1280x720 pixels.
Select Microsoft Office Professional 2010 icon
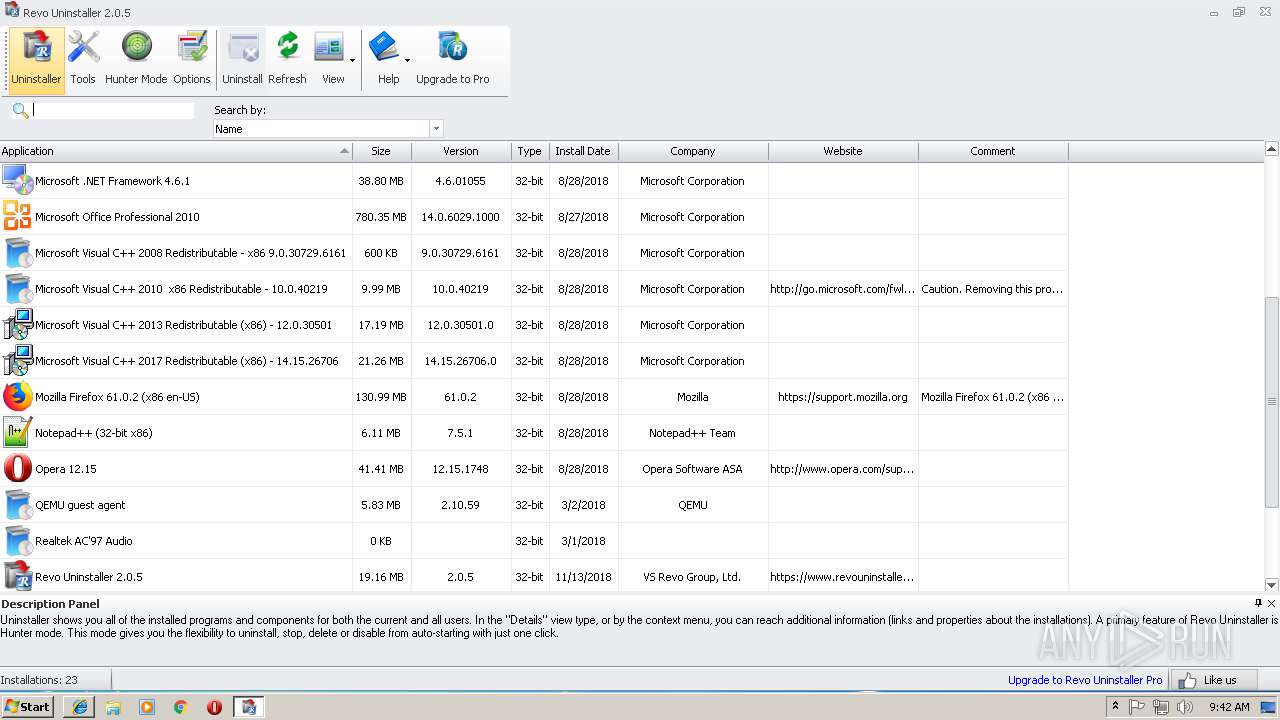tap(17, 217)
